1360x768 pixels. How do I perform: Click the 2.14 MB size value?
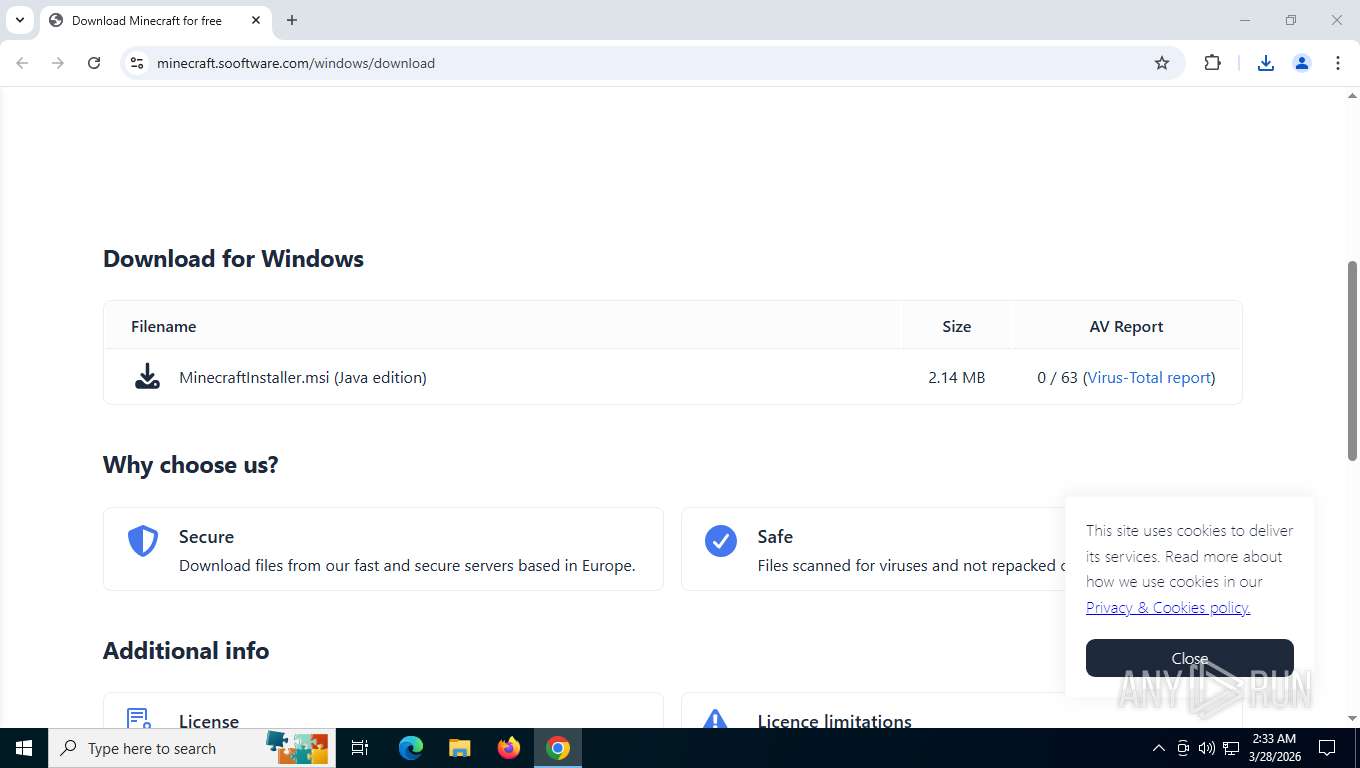(956, 377)
